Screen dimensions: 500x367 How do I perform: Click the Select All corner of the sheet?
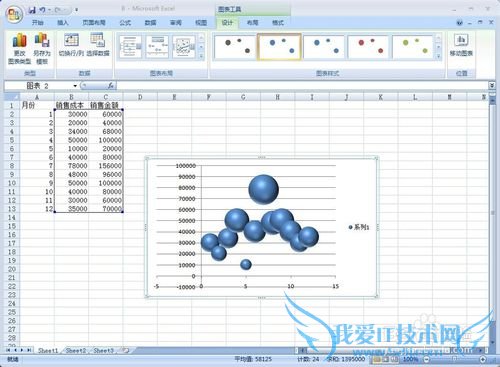(12, 97)
